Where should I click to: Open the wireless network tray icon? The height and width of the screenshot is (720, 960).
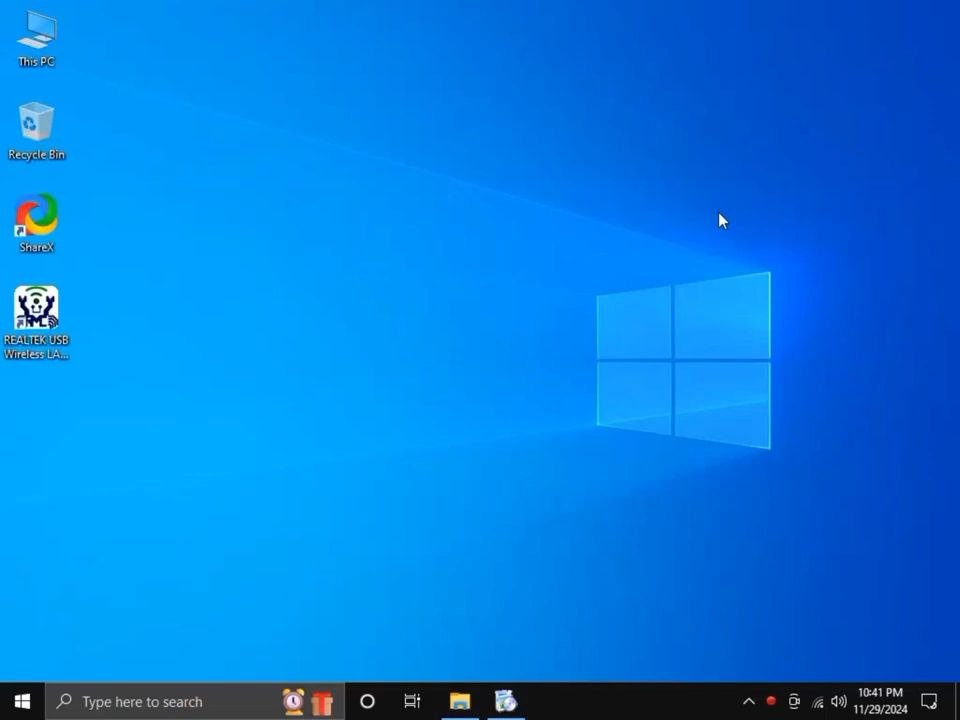[x=817, y=702]
